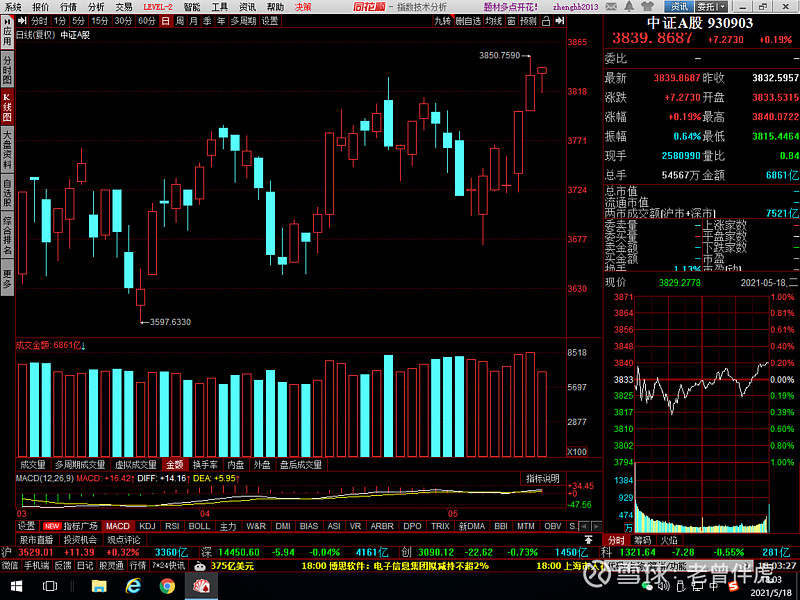
Task: Select the BOLL indicator tab
Action: coord(199,526)
